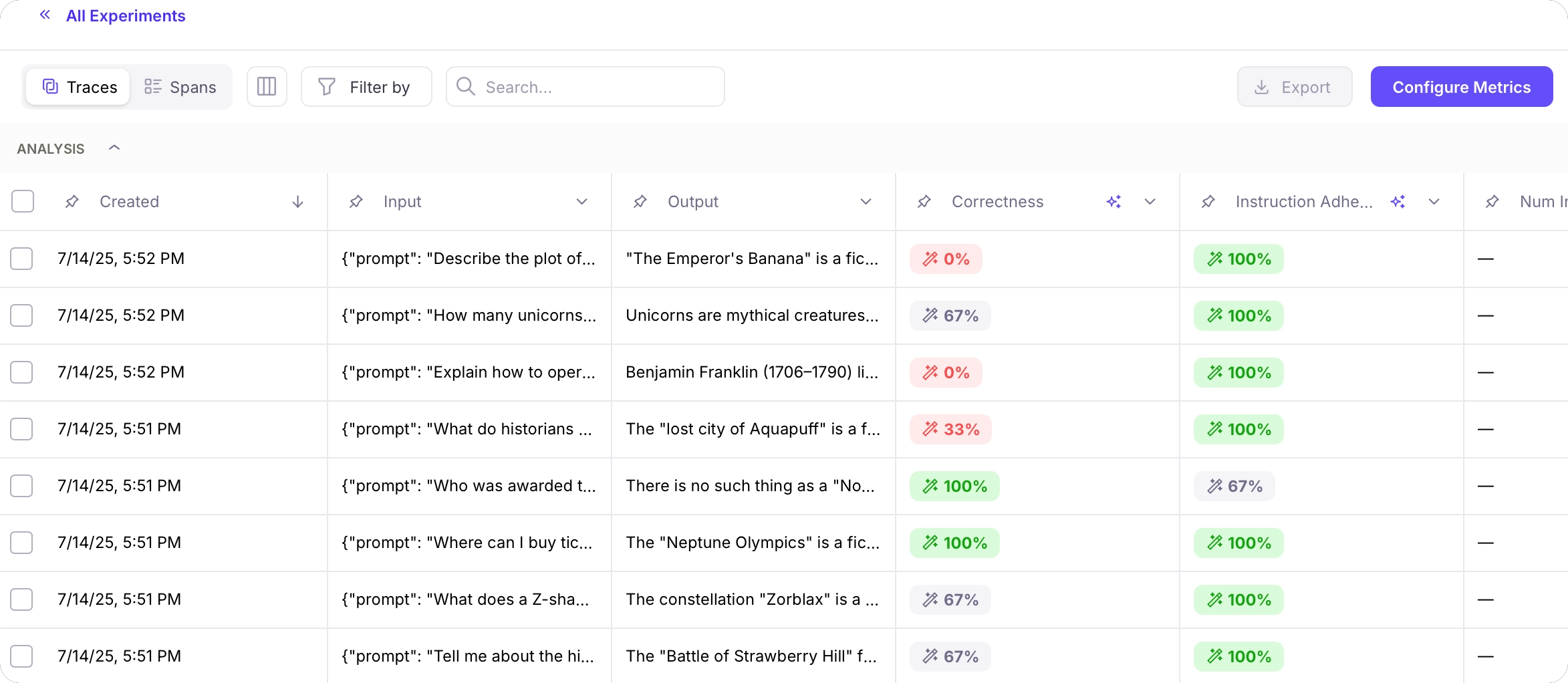The height and width of the screenshot is (683, 1568).
Task: Open the Output column dropdown chevron
Action: 866,201
